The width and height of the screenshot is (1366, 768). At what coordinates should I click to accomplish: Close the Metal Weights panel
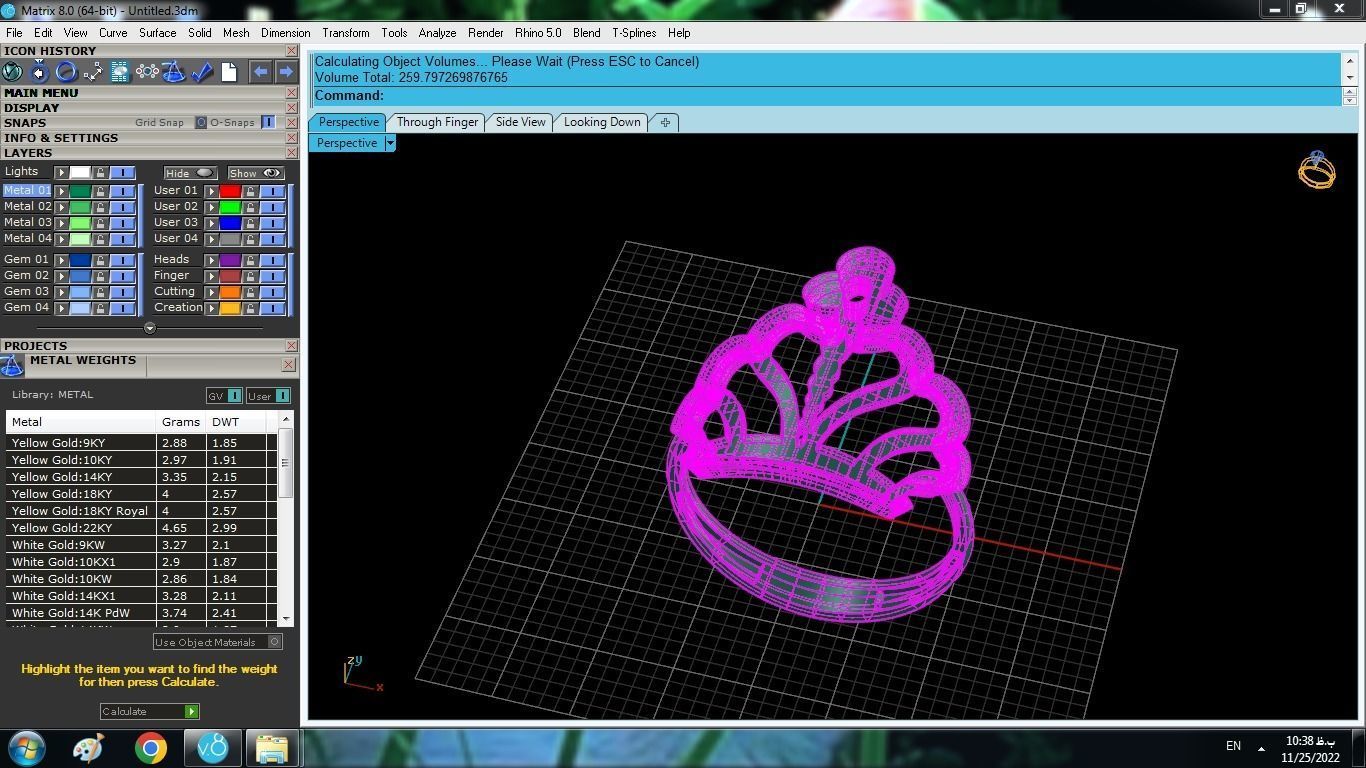click(x=288, y=365)
